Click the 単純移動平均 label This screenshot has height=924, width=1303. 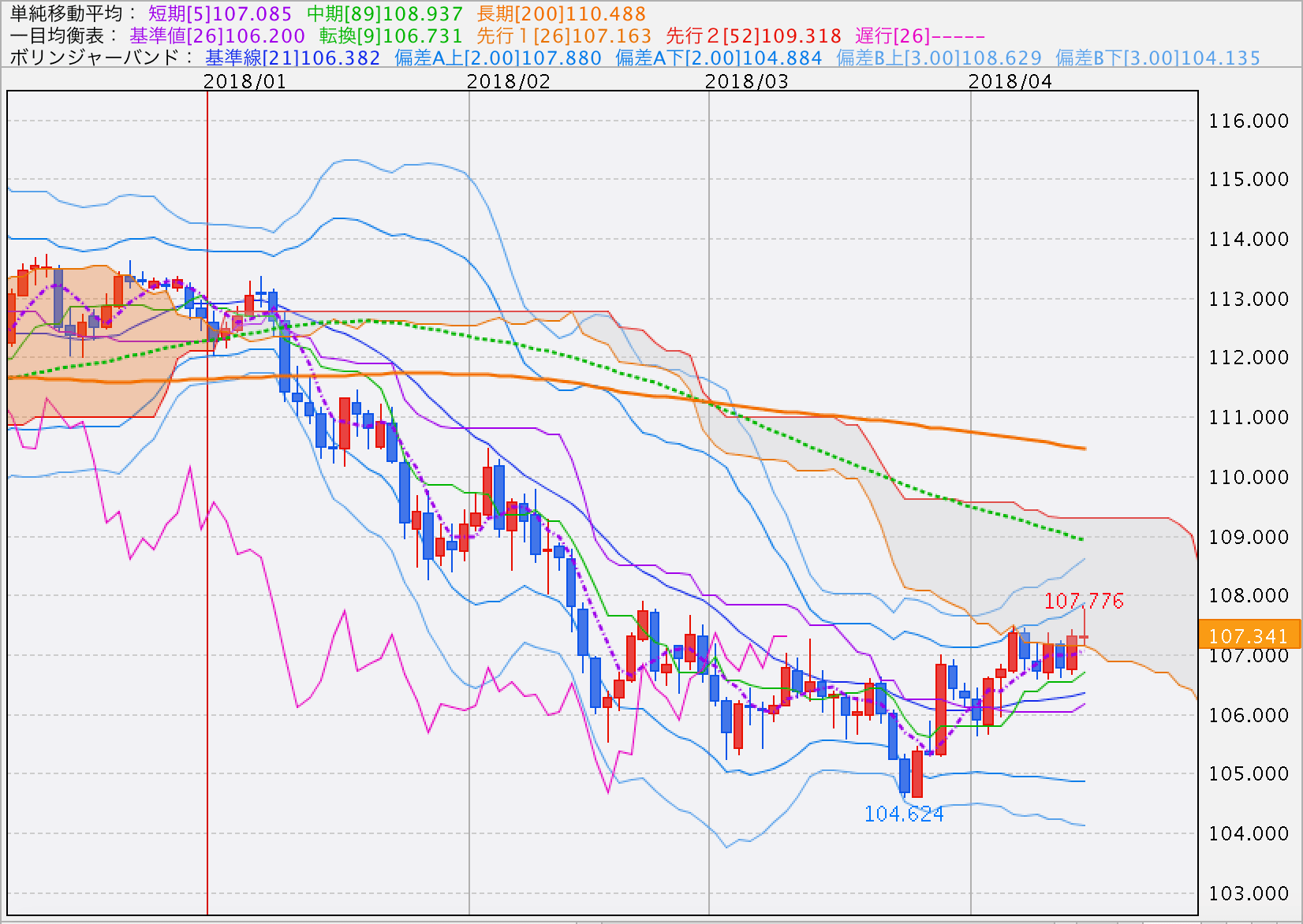click(74, 13)
